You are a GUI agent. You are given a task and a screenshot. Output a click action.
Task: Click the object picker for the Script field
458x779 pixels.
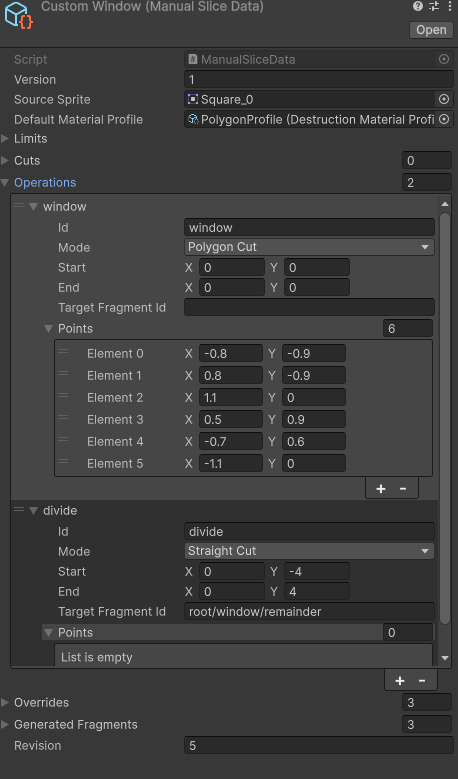click(x=444, y=59)
